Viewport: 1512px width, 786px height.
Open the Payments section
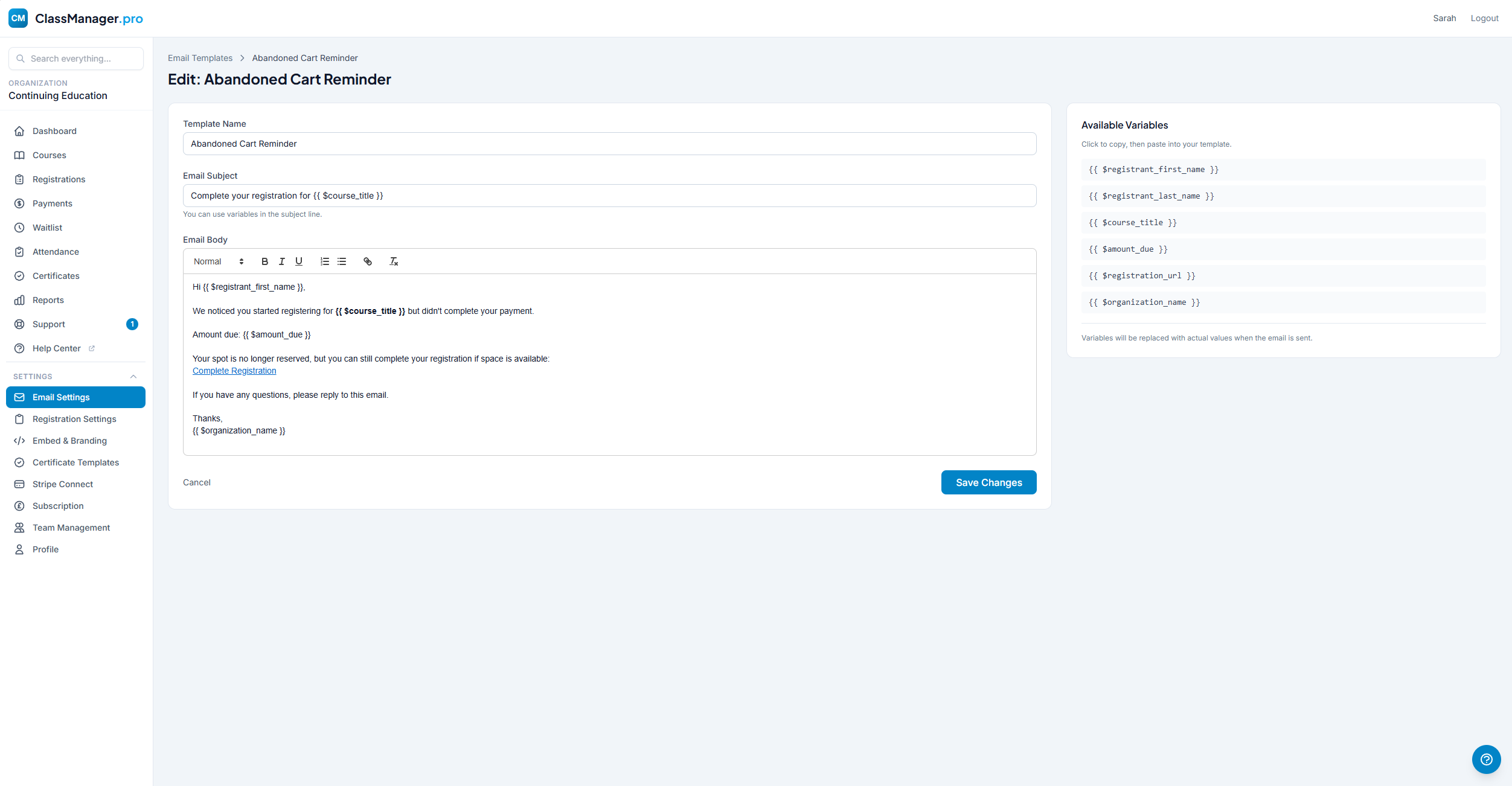52,203
